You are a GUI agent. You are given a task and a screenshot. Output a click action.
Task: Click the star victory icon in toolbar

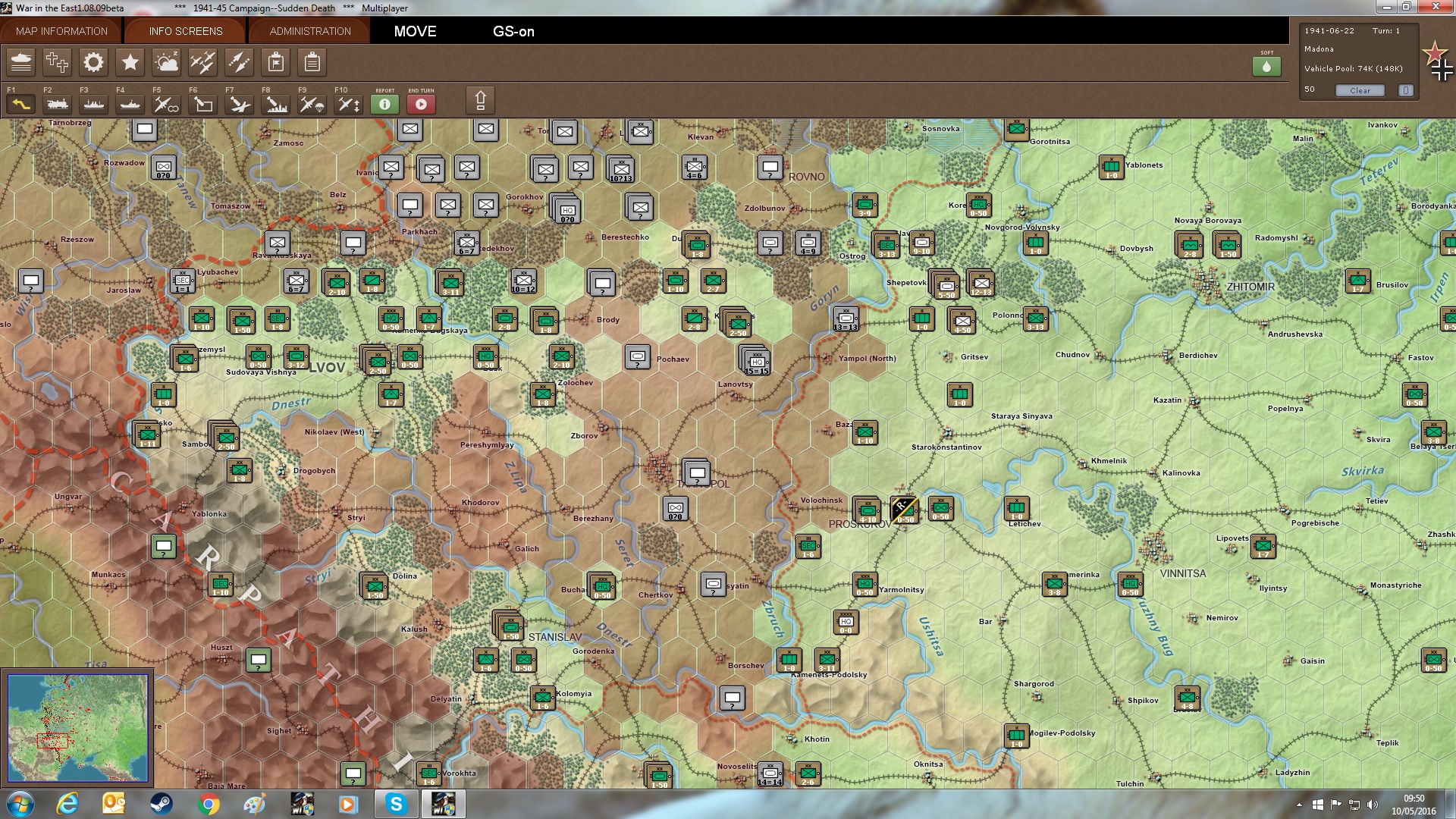(130, 62)
